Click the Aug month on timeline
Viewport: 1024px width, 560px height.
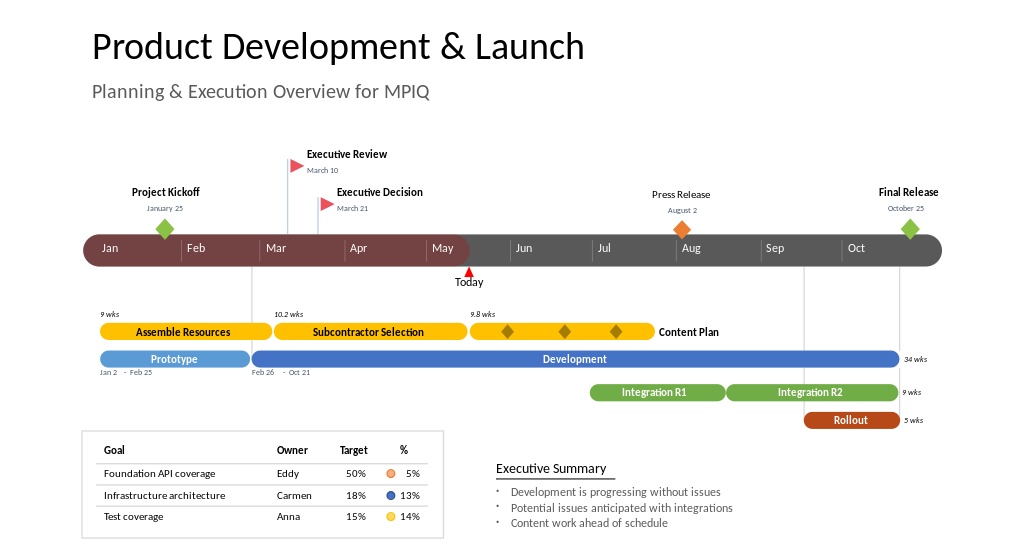click(x=691, y=248)
